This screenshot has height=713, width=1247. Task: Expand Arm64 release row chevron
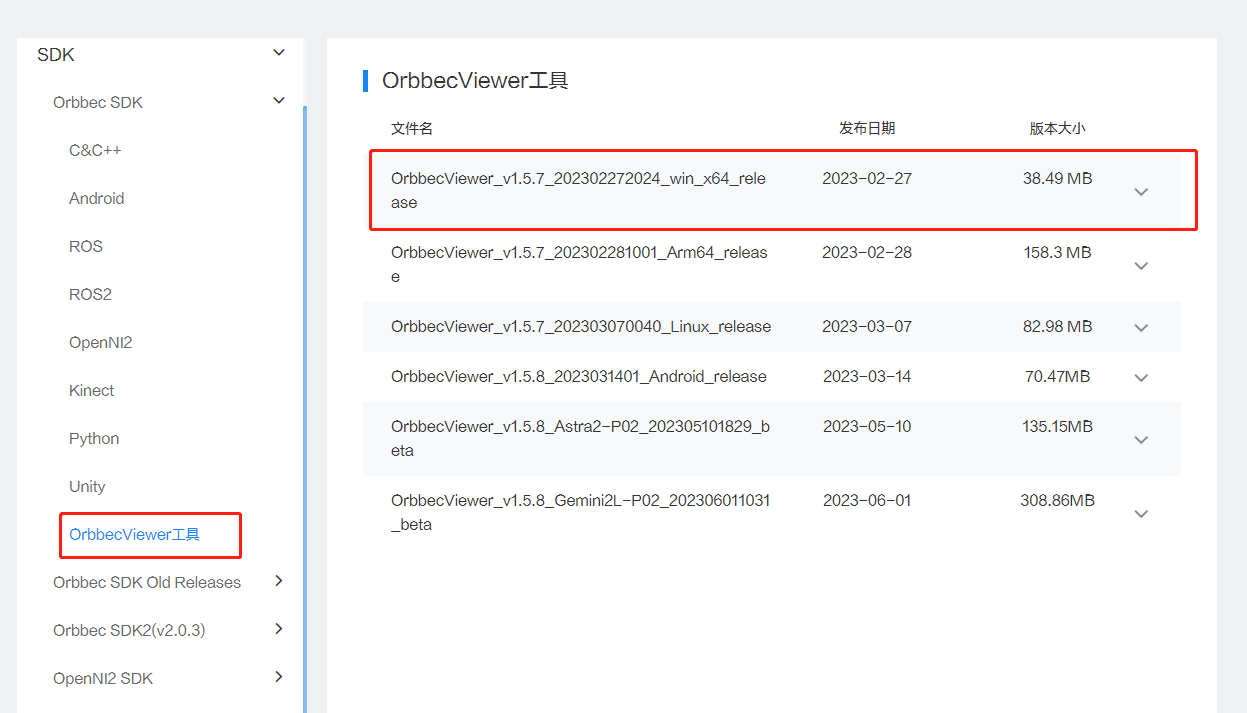[x=1141, y=265]
